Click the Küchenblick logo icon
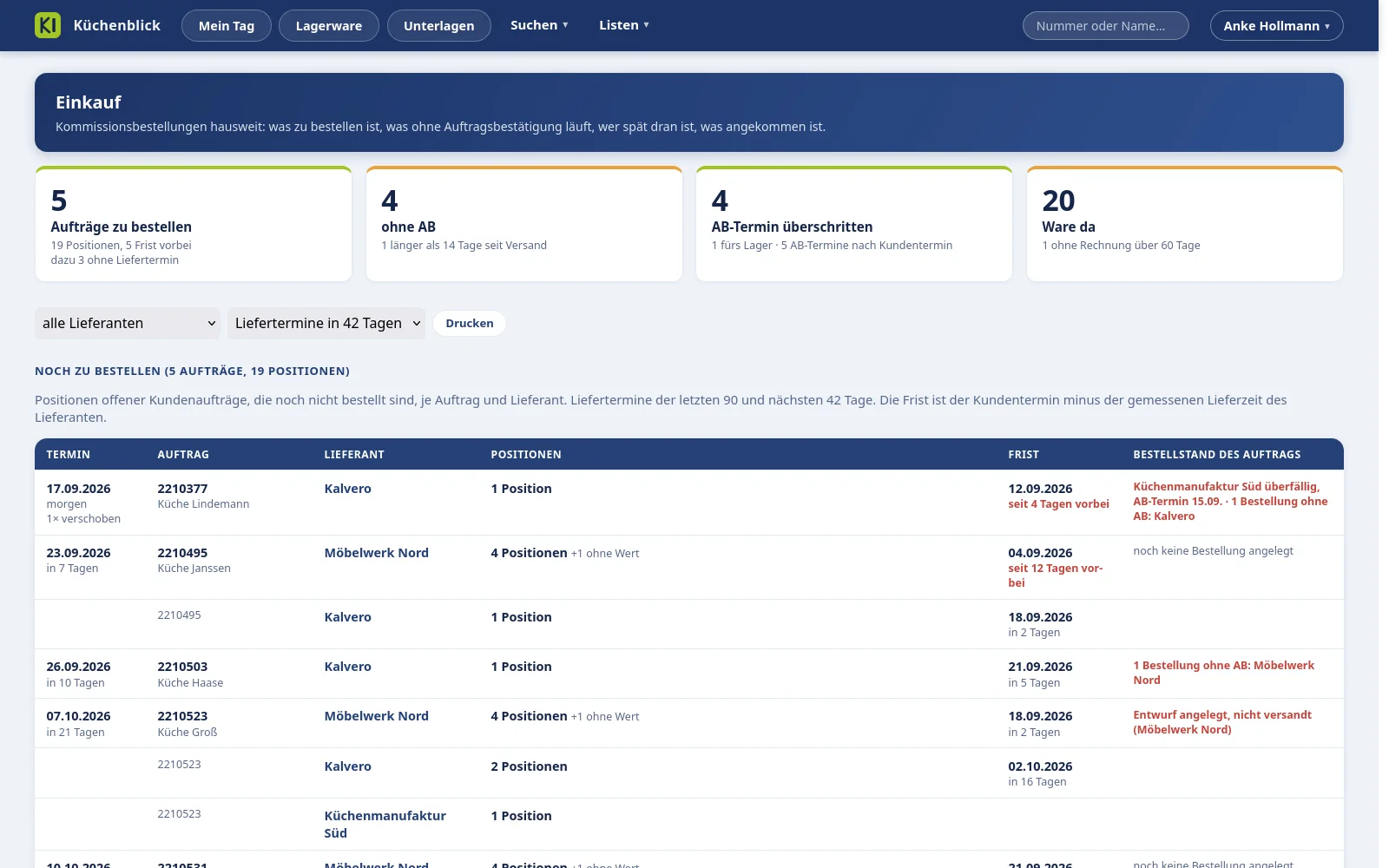Image resolution: width=1389 pixels, height=868 pixels. click(48, 25)
